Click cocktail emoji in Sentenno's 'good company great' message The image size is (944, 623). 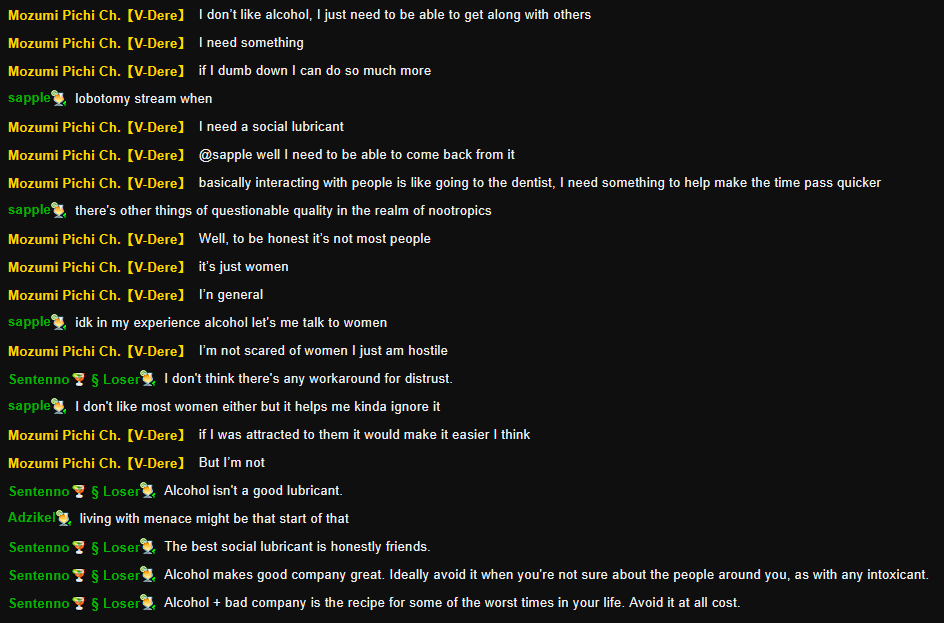pyautogui.click(x=78, y=574)
